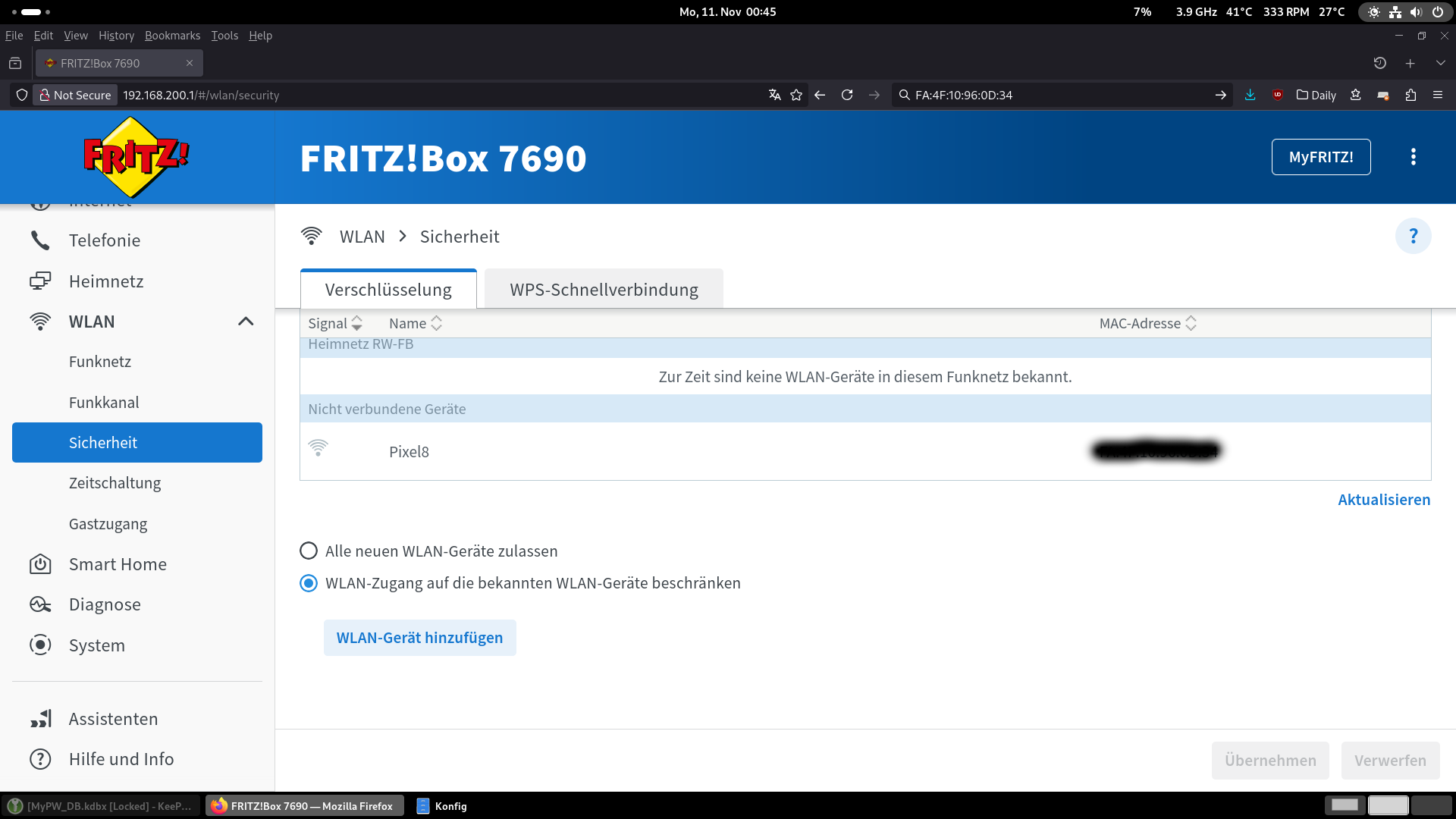Open the Edit menu
This screenshot has height=819, width=1456.
43,36
